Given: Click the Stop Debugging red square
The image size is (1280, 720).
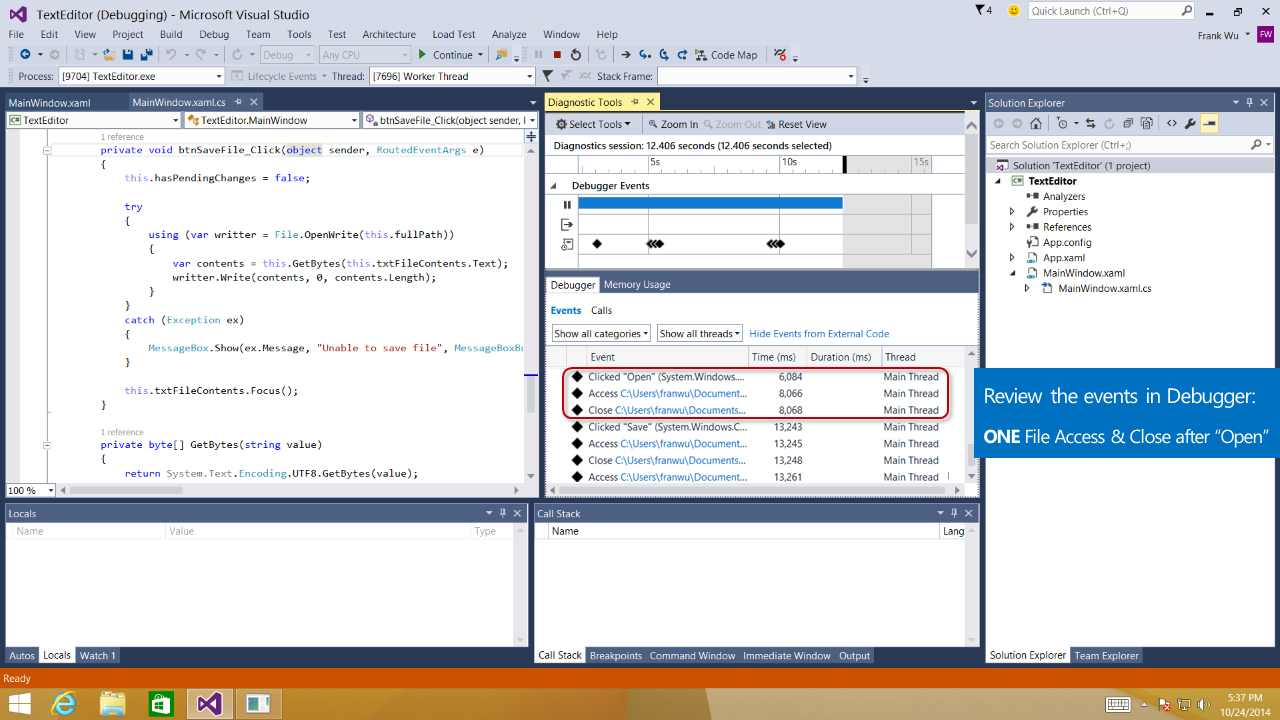Looking at the screenshot, I should point(557,55).
